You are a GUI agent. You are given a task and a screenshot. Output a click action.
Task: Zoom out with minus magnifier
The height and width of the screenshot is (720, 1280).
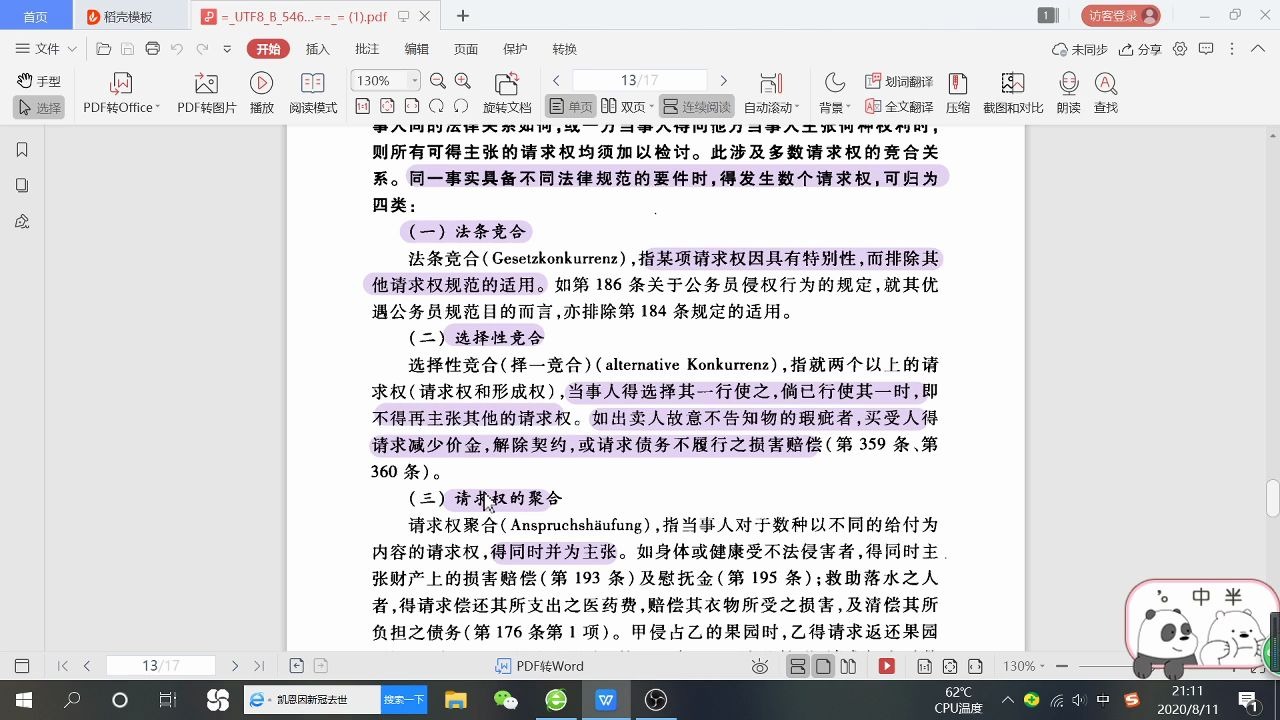(x=438, y=81)
